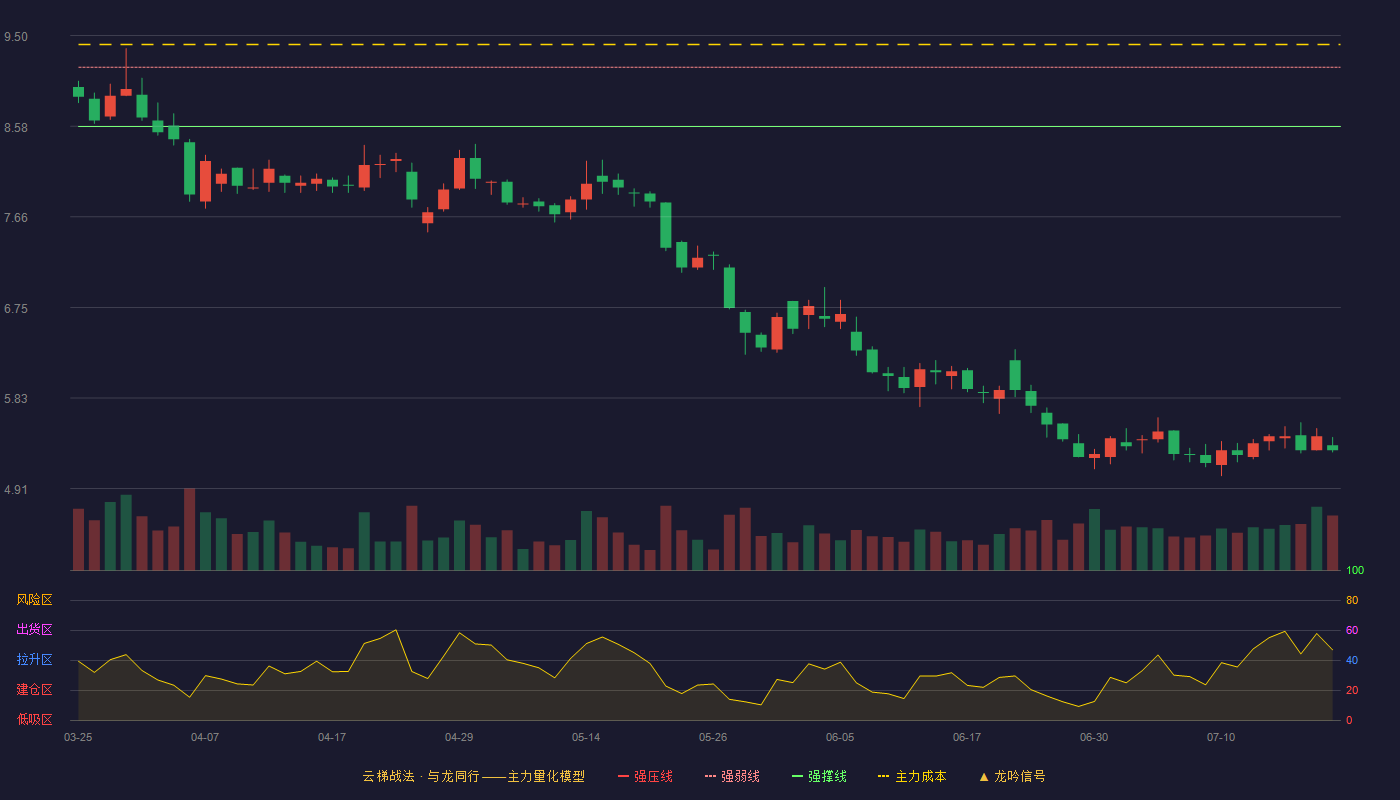The height and width of the screenshot is (800, 1400).
Task: Toggle the 强压线 legend entry
Action: pyautogui.click(x=645, y=776)
